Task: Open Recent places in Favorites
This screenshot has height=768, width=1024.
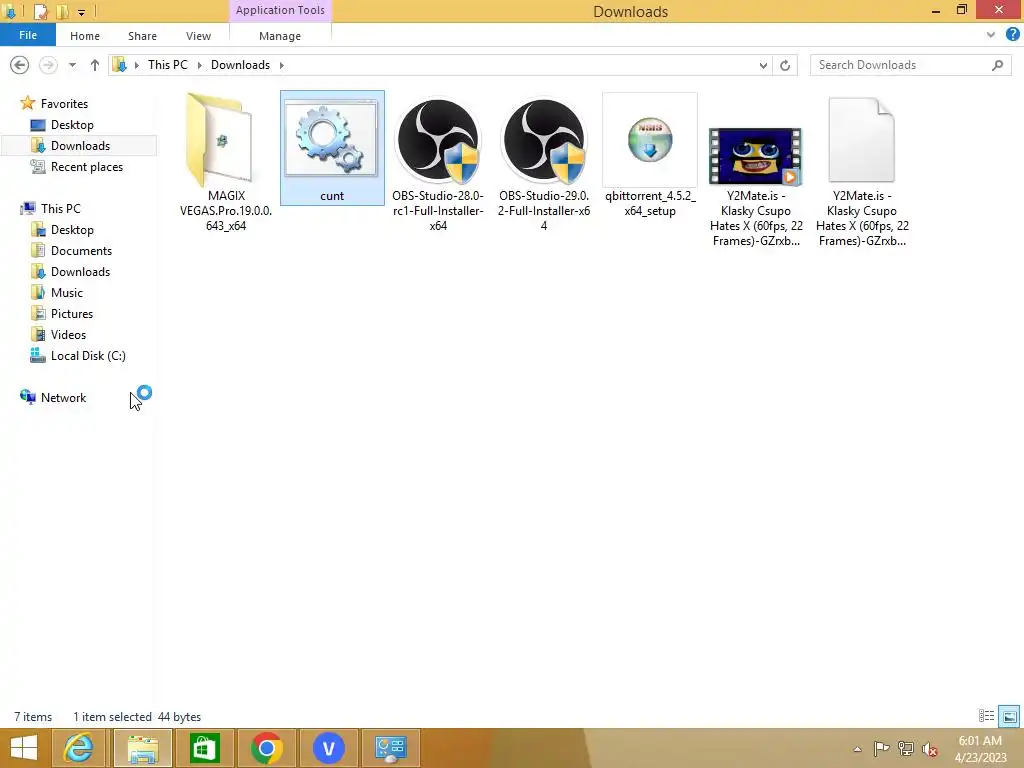Action: click(87, 167)
